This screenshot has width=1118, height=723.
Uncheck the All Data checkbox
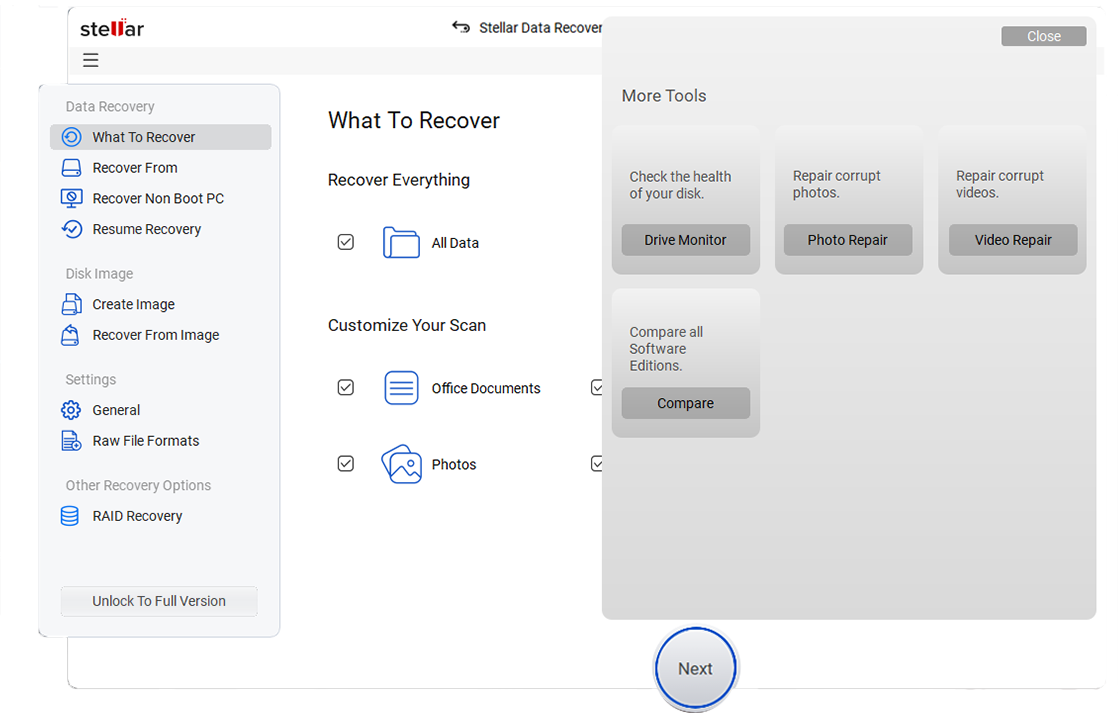(346, 242)
